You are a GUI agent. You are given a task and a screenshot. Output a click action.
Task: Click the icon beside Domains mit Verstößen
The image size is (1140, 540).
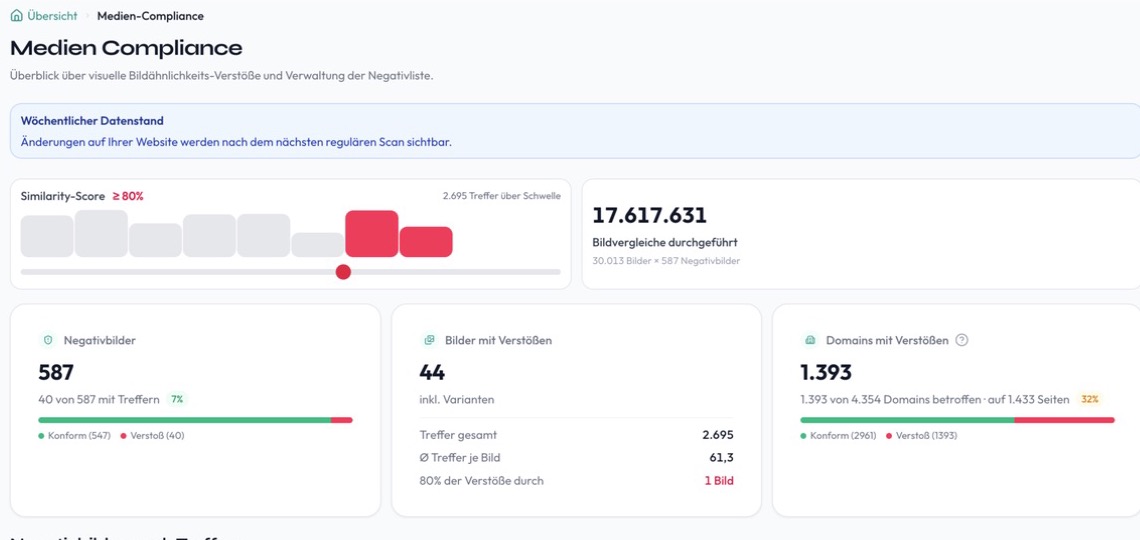click(x=810, y=339)
